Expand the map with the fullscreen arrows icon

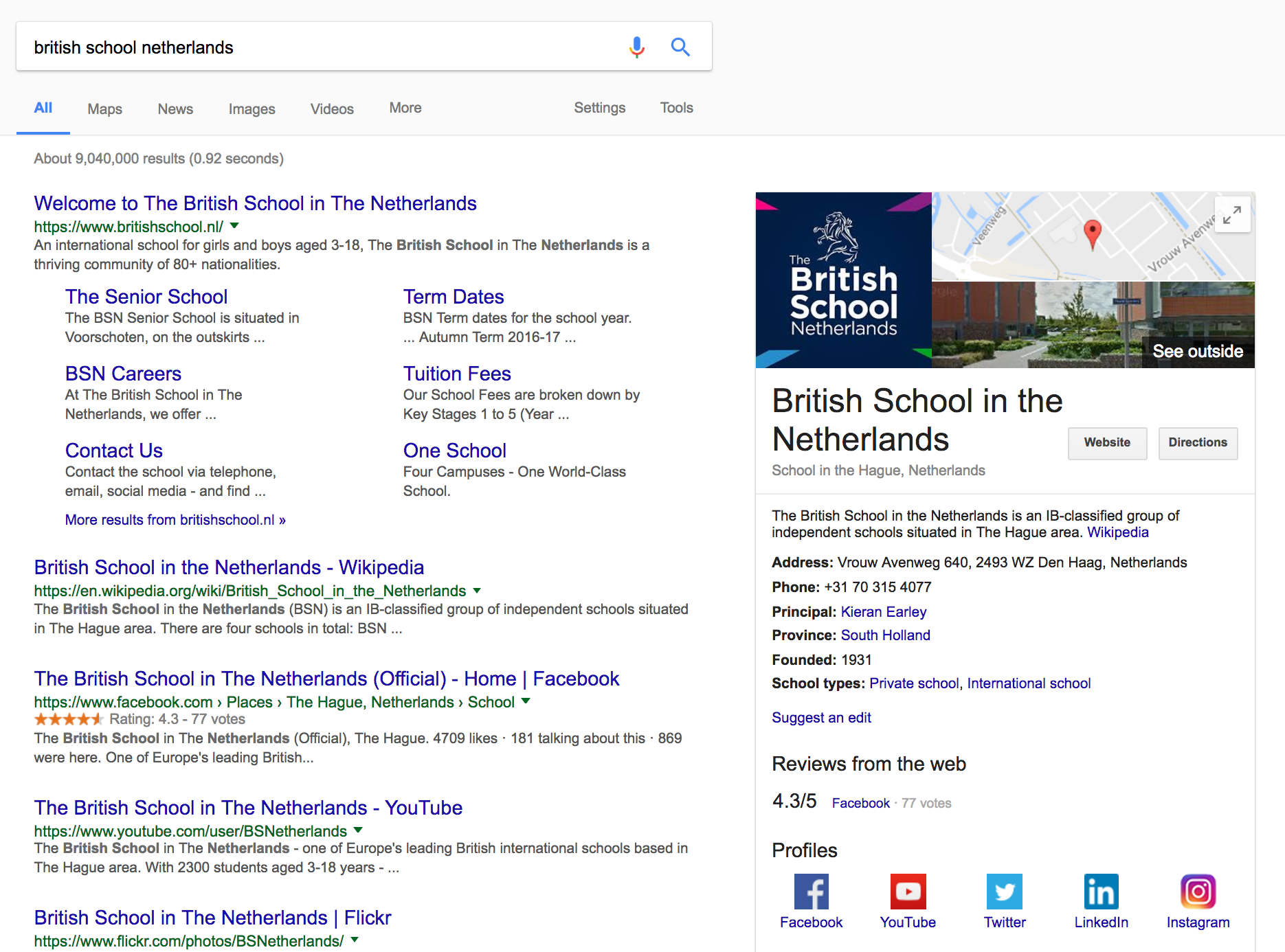coord(1232,215)
